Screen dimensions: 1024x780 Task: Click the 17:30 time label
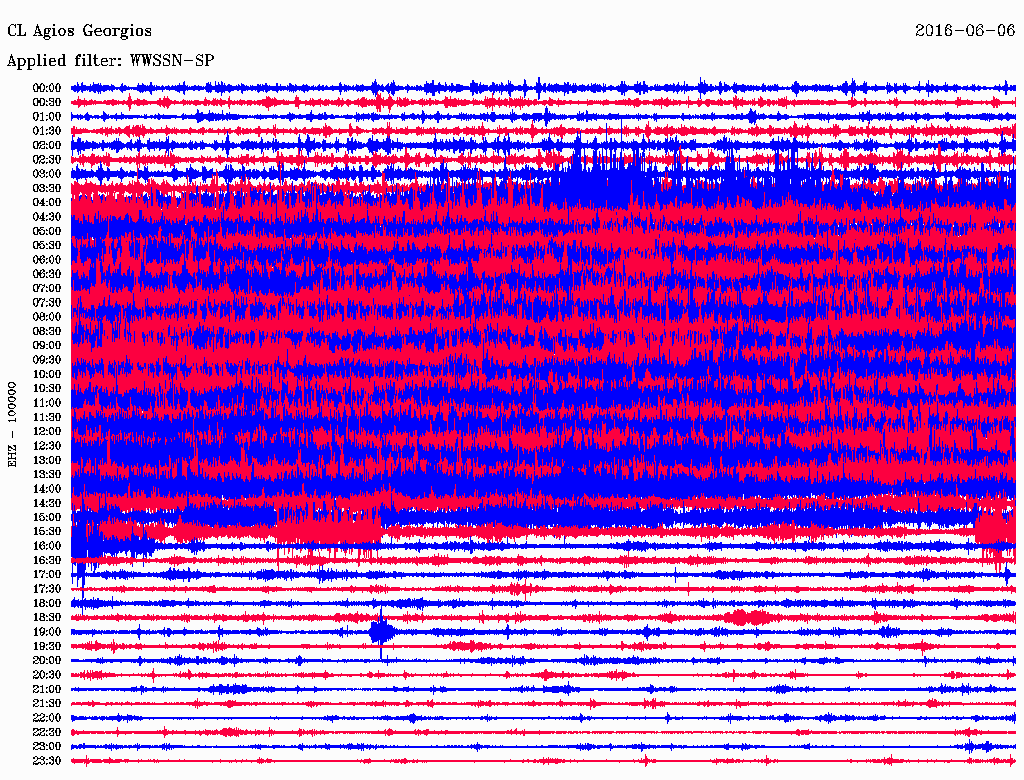(x=47, y=589)
